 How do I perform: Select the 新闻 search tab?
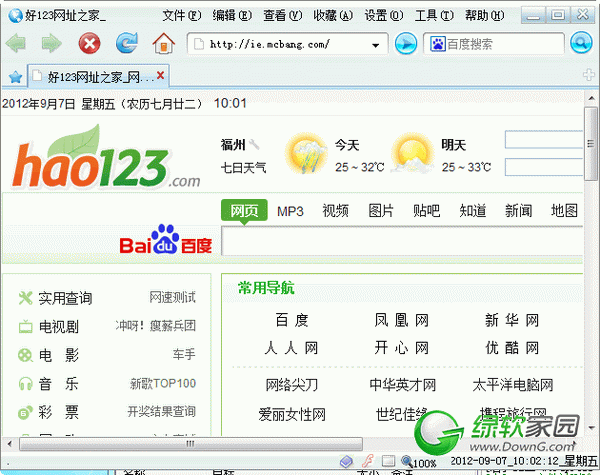click(518, 211)
